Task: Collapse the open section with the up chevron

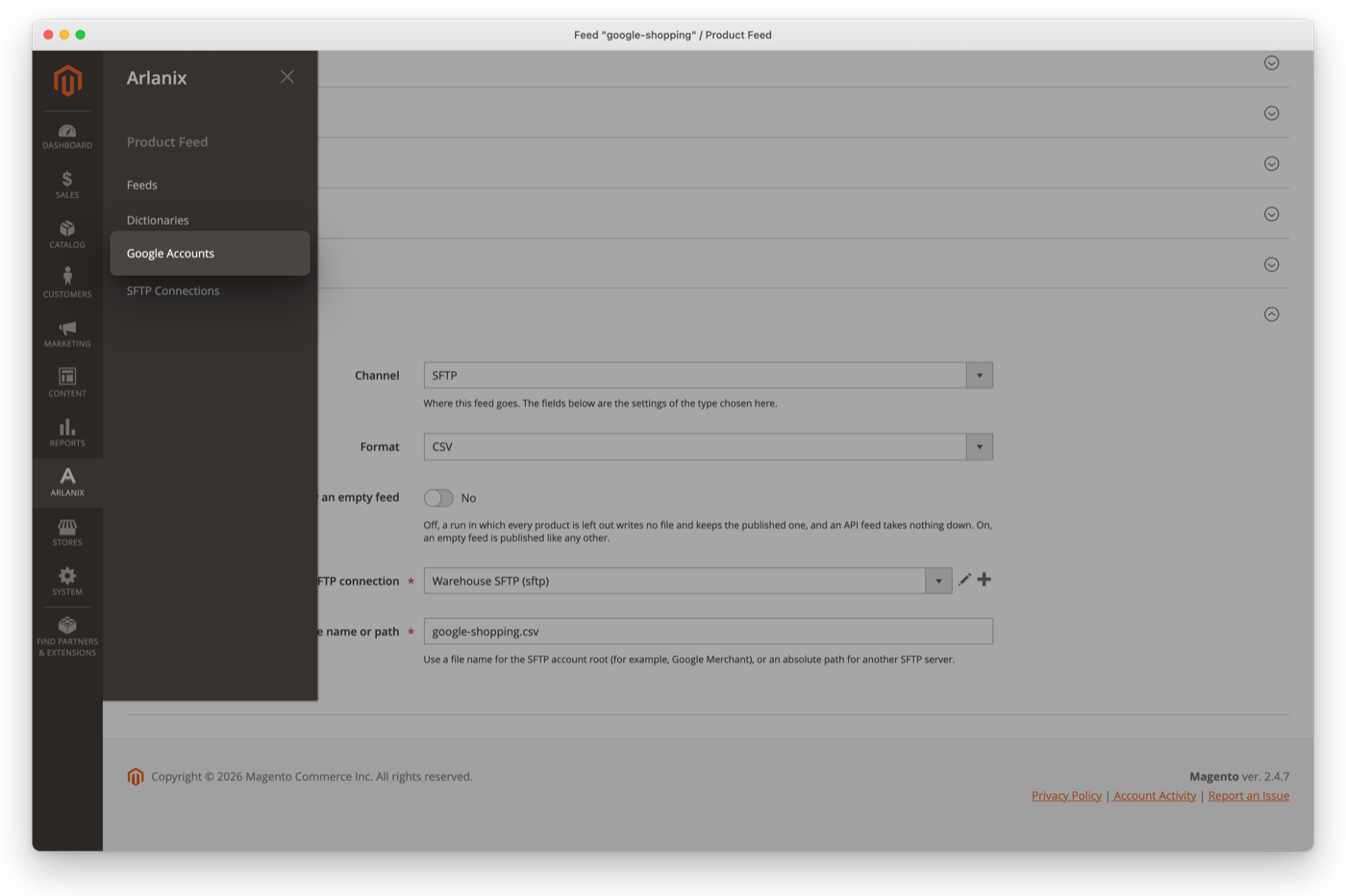Action: [x=1271, y=314]
